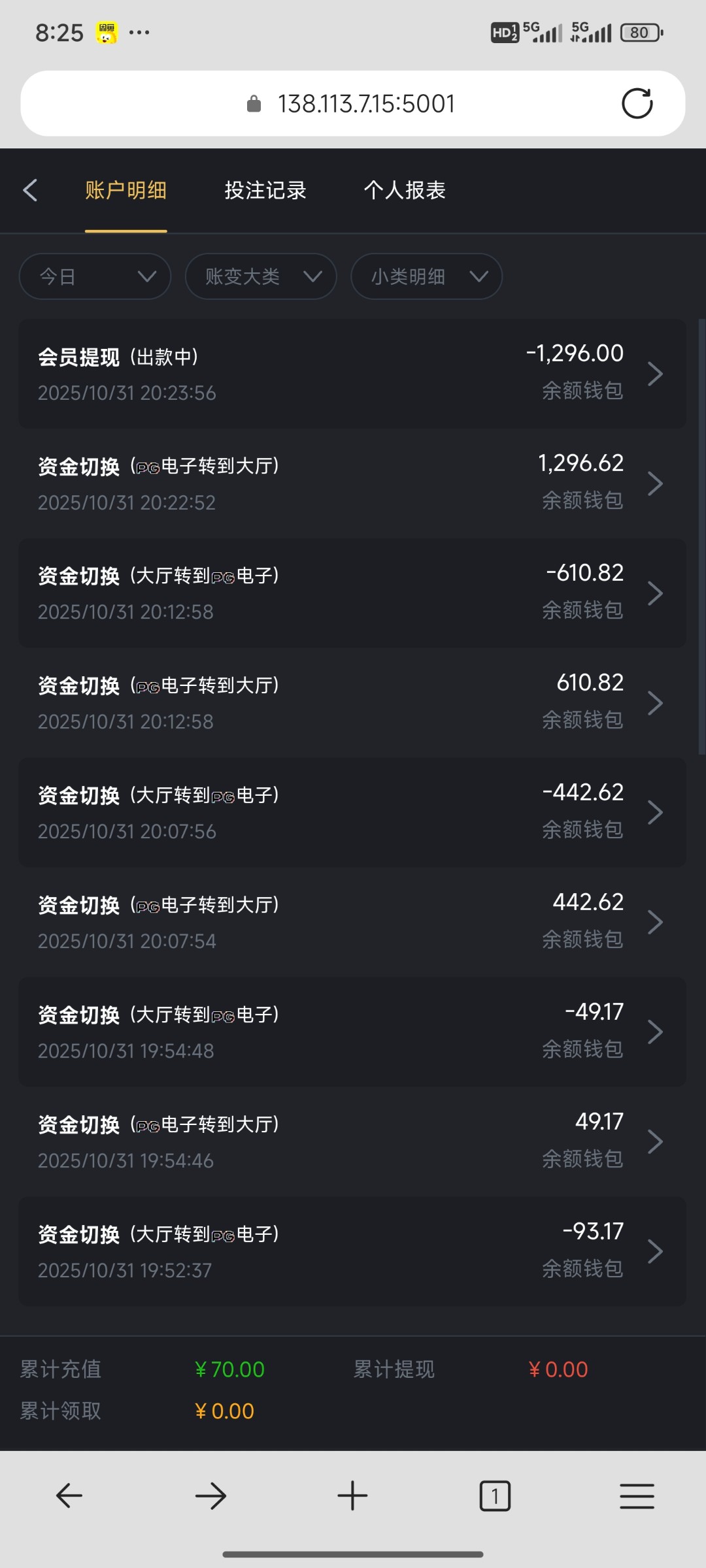
Task: Open a new tab with plus icon
Action: 352,1495
